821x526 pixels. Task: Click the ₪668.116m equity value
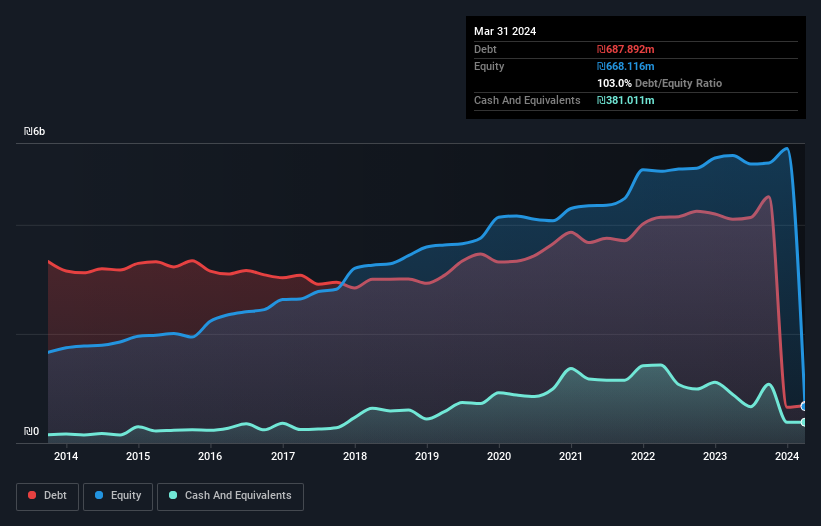click(x=626, y=66)
